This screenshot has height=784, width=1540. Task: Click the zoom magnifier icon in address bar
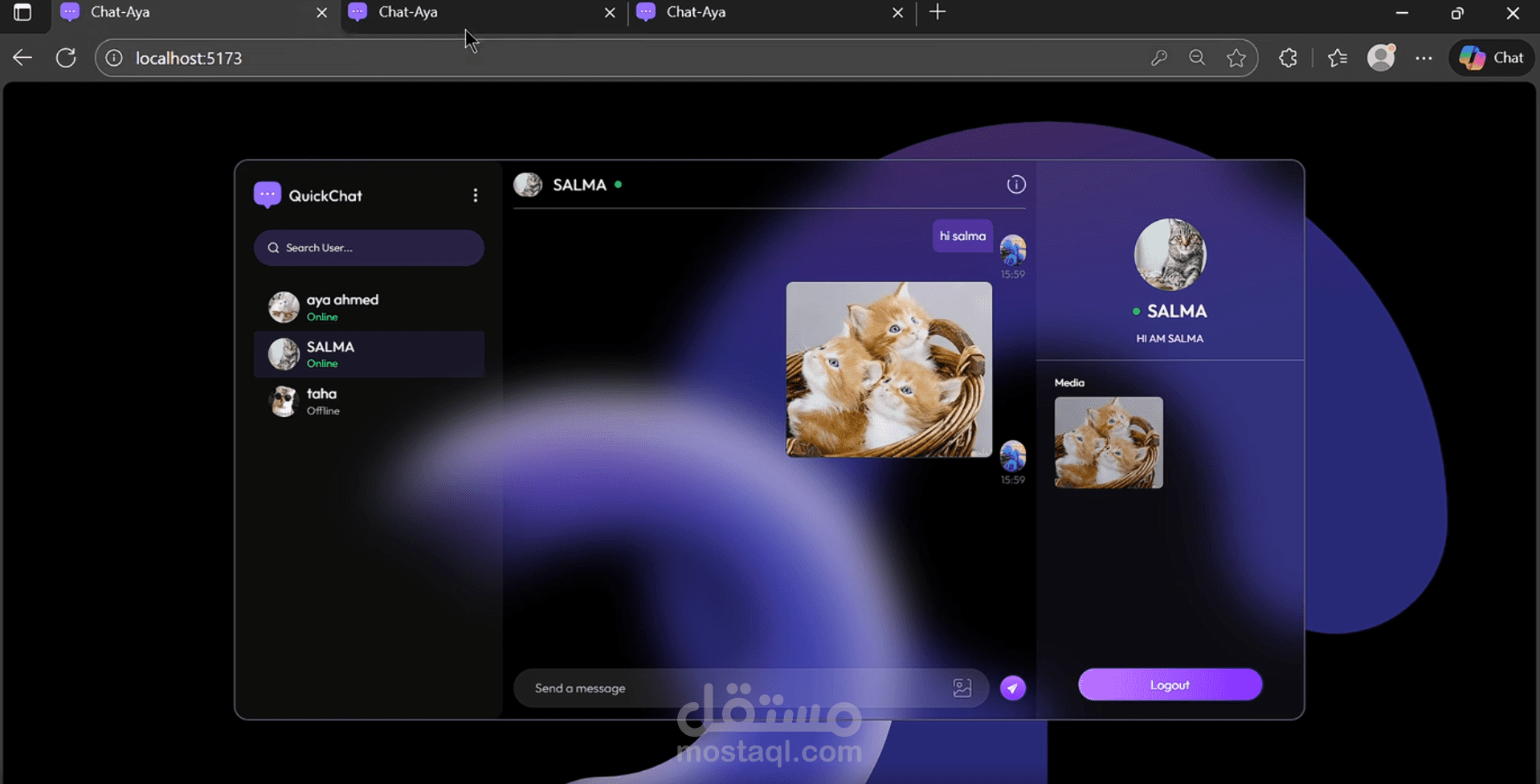coord(1197,58)
